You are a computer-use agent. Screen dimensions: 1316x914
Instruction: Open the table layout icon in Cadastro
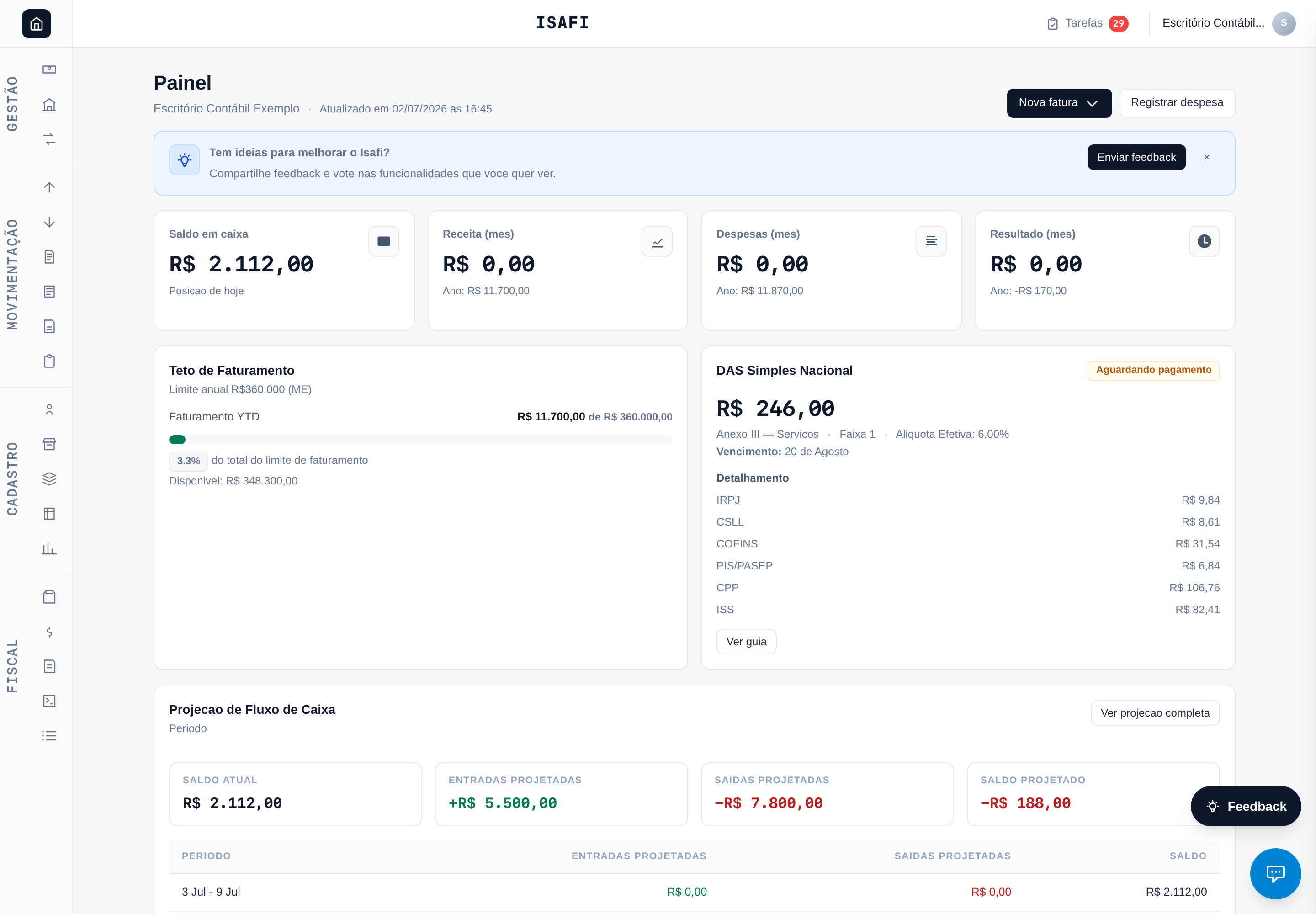point(49,514)
